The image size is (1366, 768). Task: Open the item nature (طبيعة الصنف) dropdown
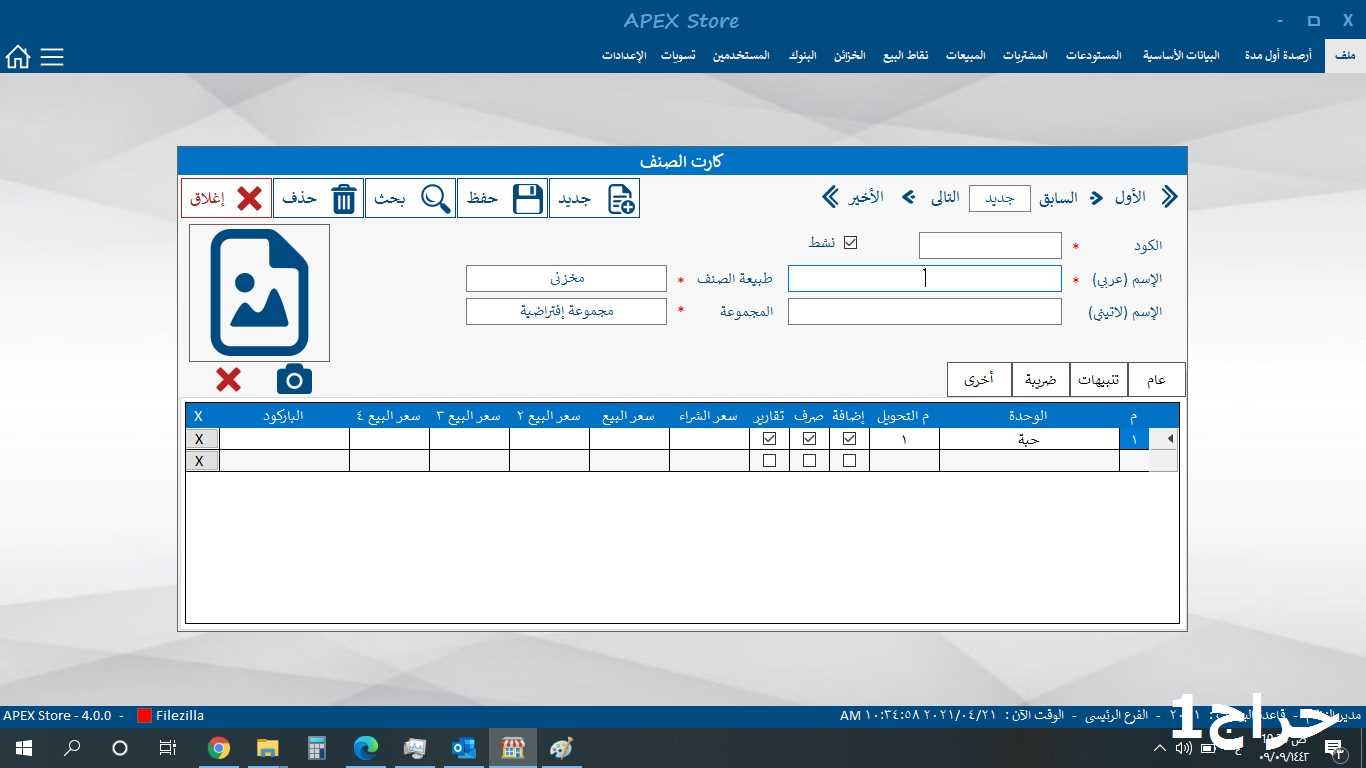566,278
